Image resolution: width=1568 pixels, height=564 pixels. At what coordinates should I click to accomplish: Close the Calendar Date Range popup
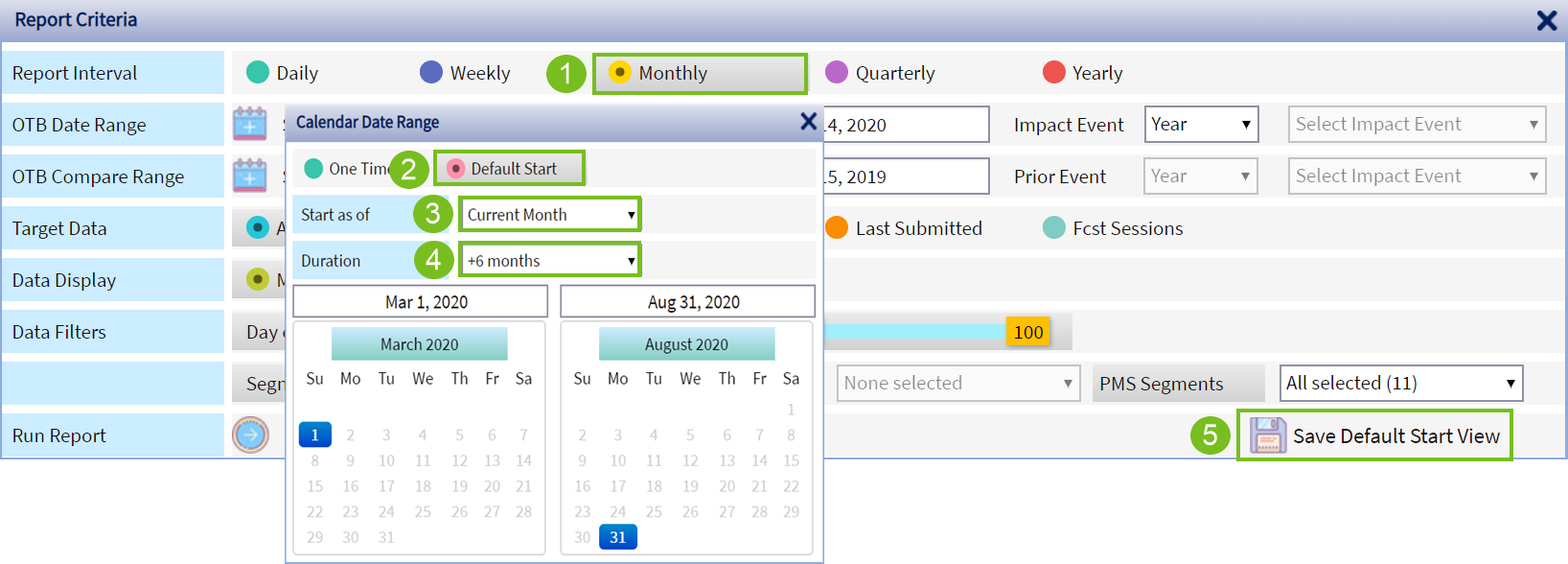(x=808, y=122)
